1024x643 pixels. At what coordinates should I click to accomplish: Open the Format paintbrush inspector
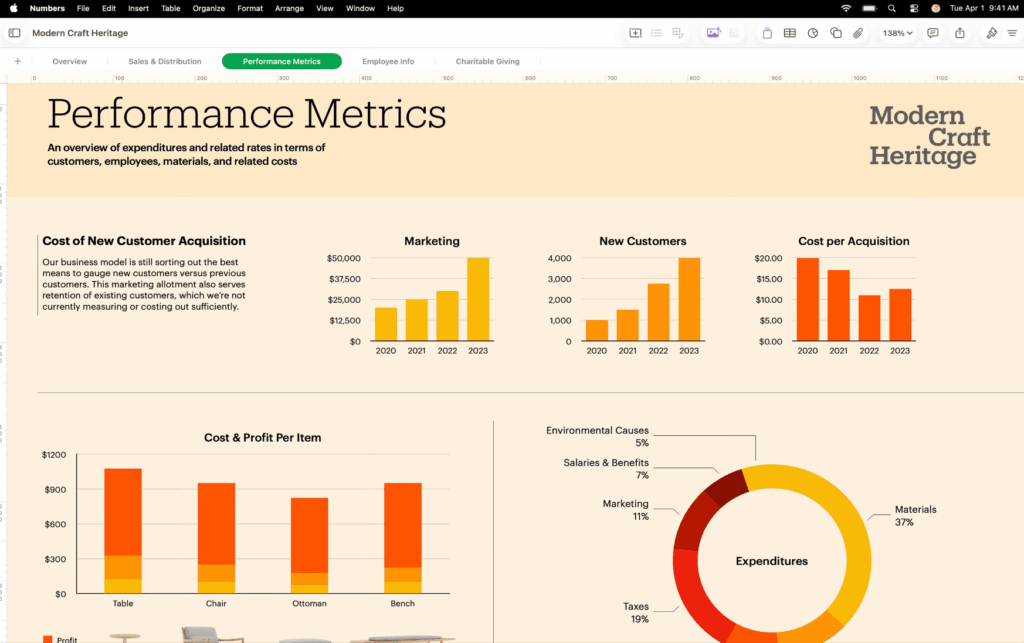point(991,33)
